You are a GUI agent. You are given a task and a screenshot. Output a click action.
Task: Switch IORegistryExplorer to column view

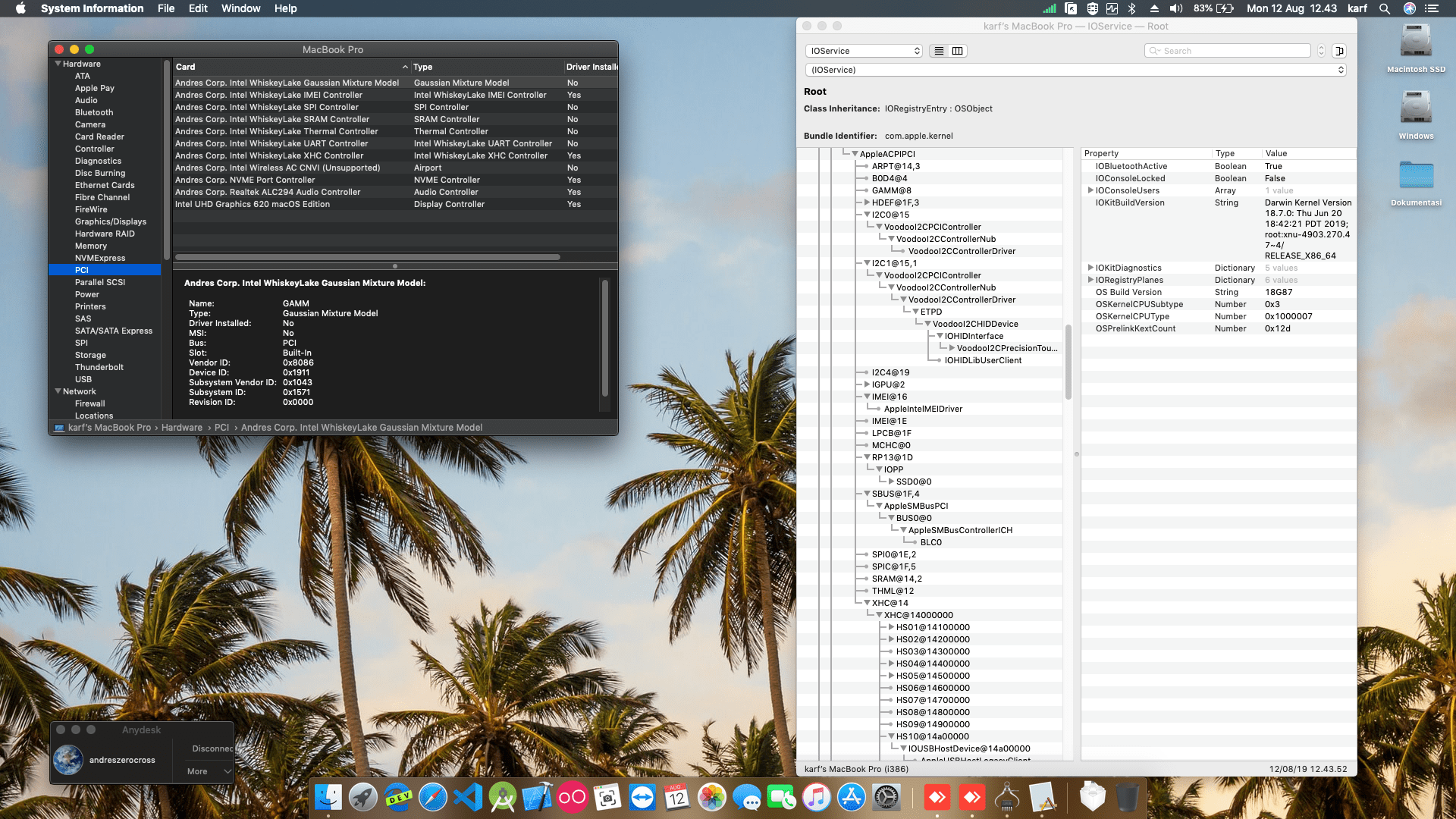click(x=958, y=51)
